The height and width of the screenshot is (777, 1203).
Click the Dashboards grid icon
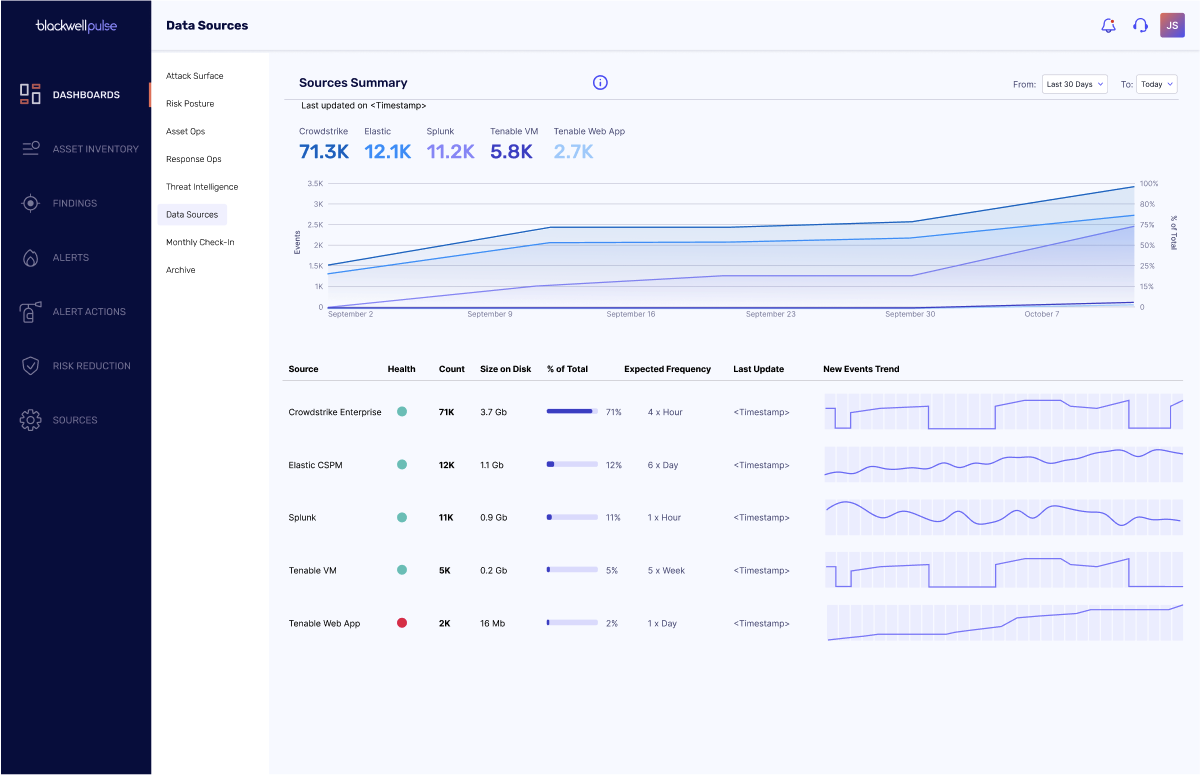pos(31,95)
